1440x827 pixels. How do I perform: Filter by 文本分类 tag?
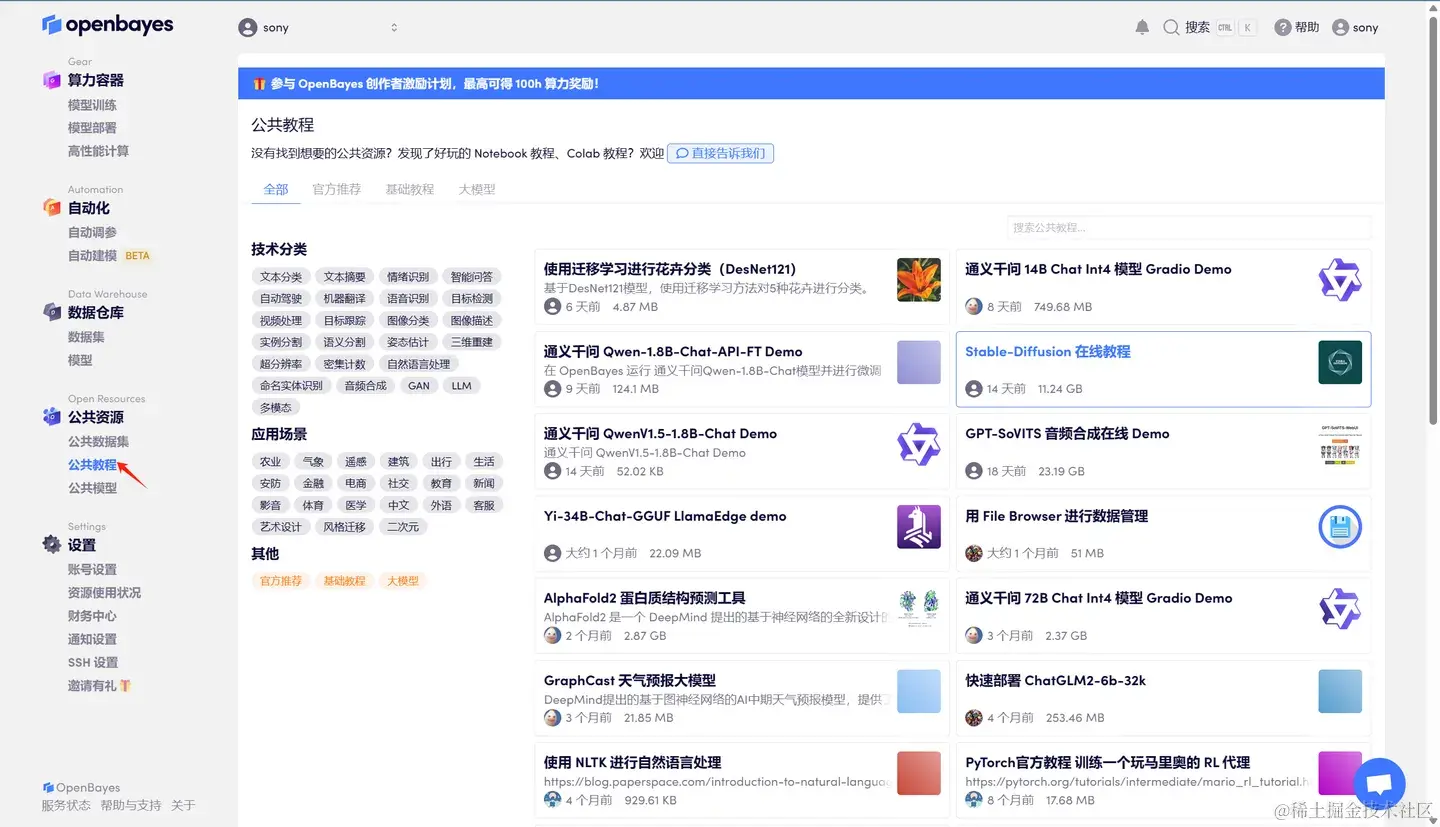(281, 277)
